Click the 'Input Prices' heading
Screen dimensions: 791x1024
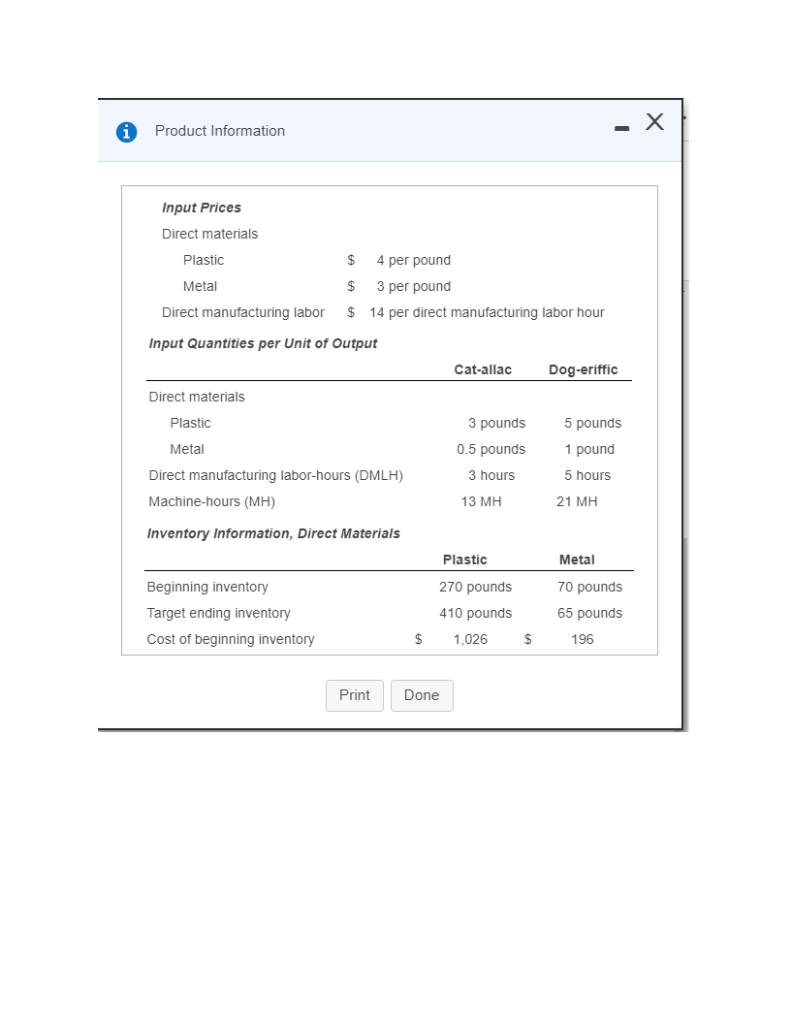coord(202,208)
